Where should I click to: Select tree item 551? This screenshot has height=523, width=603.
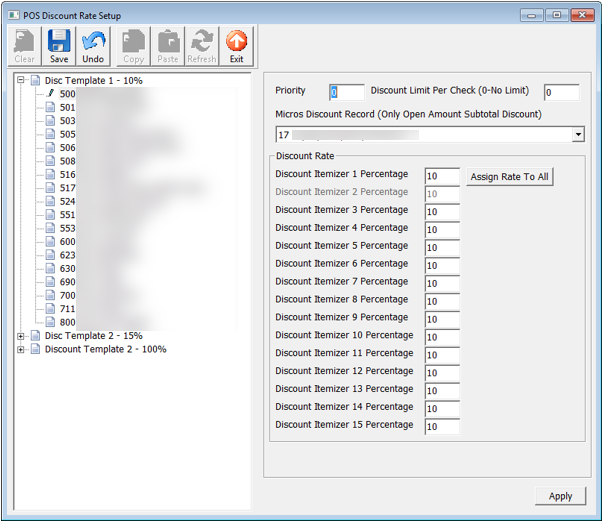(67, 215)
